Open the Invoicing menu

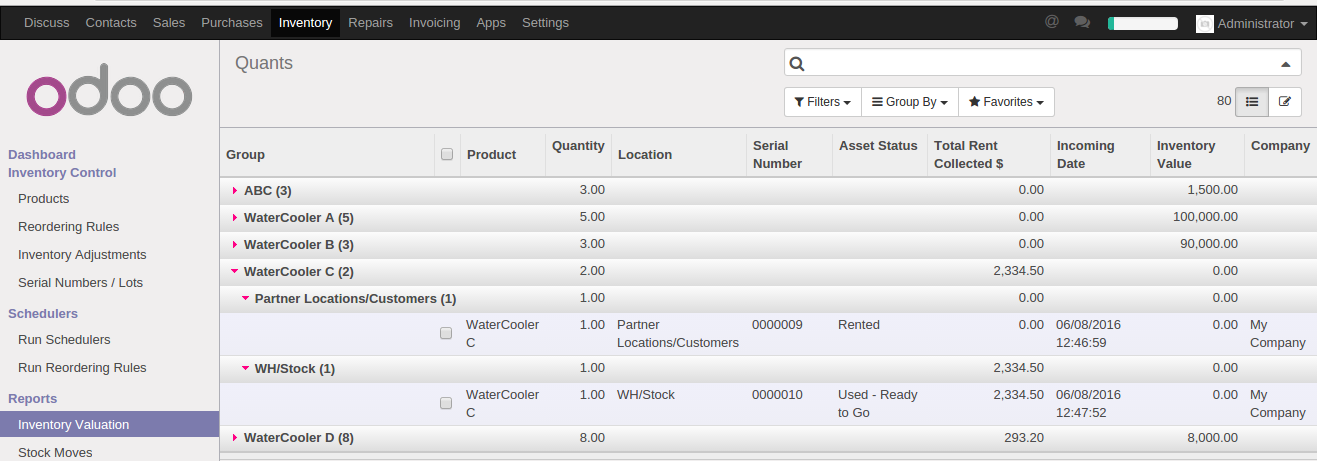coord(435,22)
